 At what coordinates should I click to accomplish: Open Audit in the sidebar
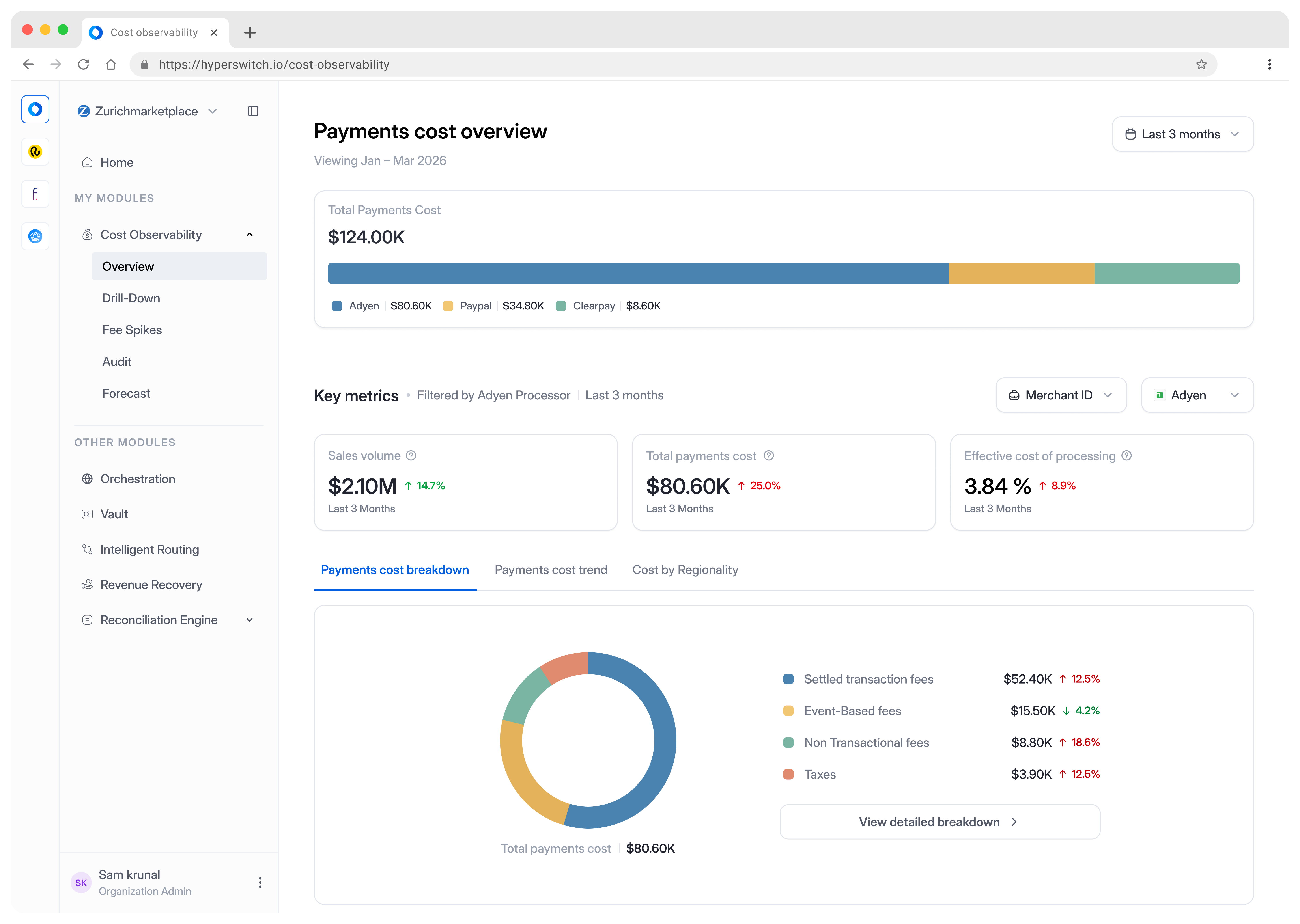[117, 362]
